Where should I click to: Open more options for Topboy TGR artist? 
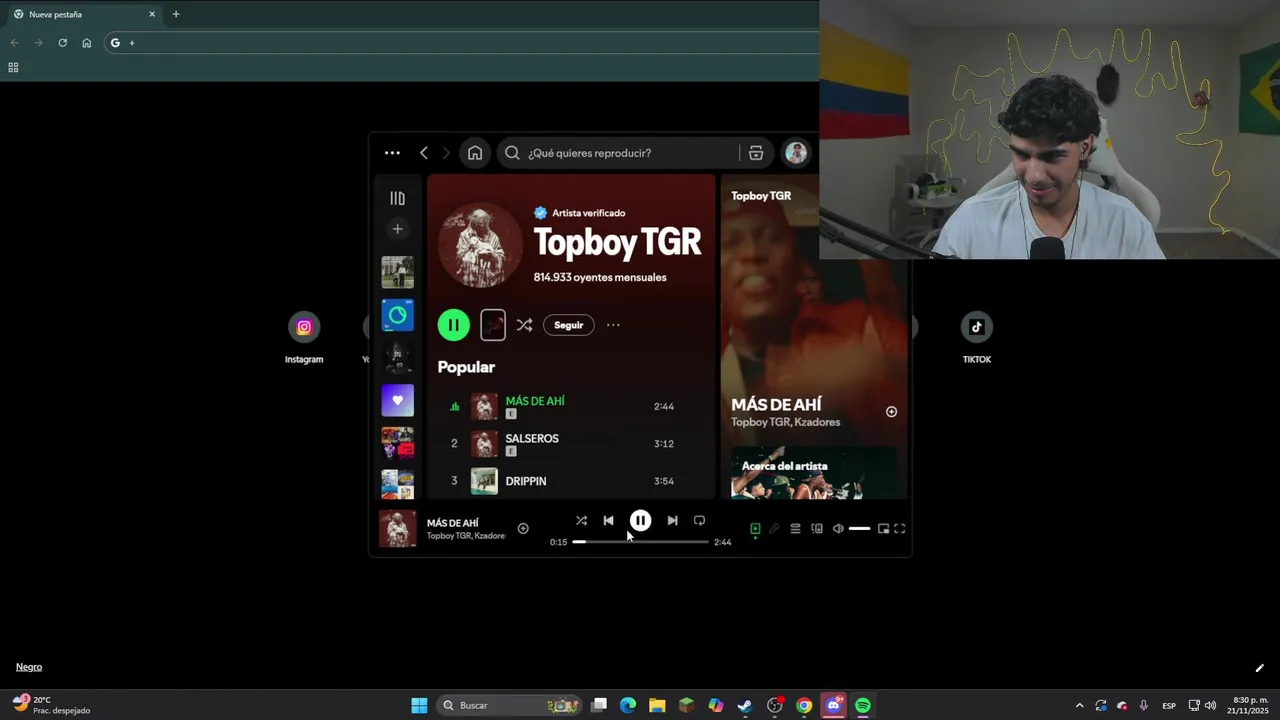pos(613,325)
